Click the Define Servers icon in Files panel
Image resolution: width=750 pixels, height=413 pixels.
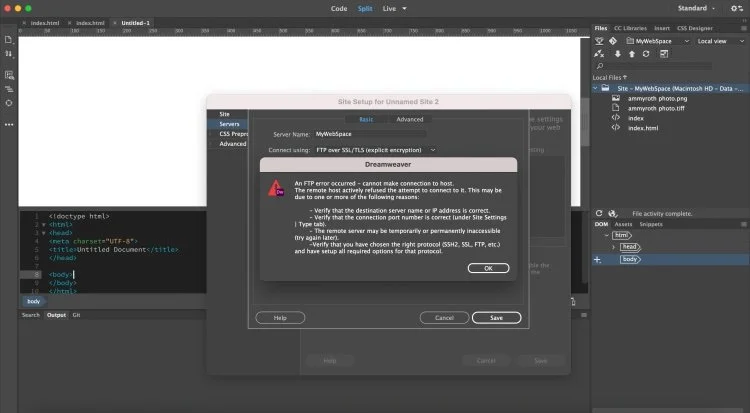(599, 41)
